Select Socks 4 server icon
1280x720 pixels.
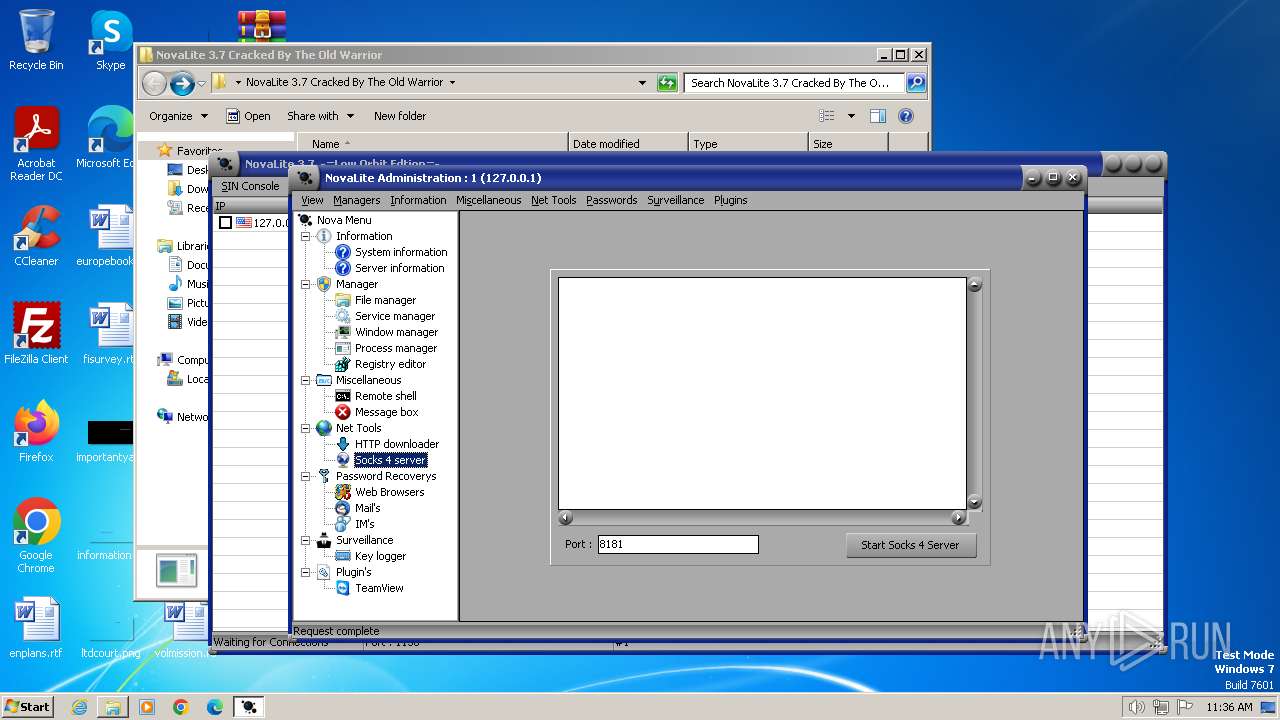coord(343,460)
